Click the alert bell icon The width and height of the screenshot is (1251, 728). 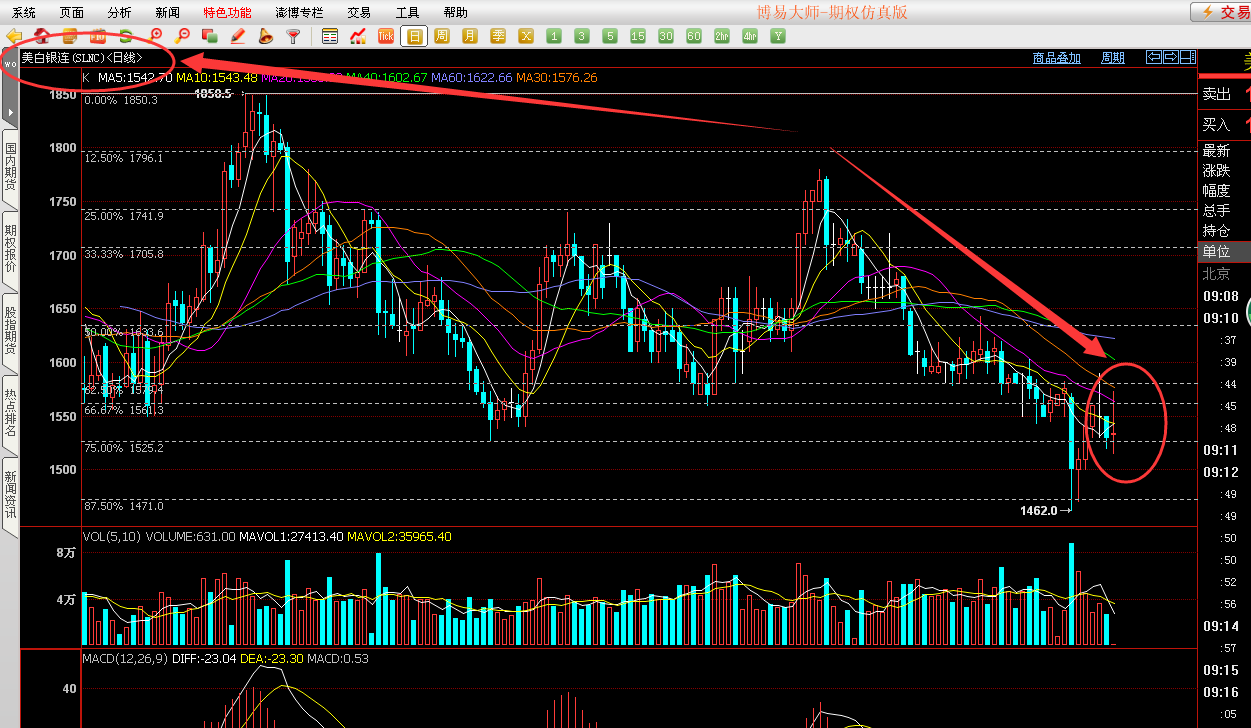(266, 36)
